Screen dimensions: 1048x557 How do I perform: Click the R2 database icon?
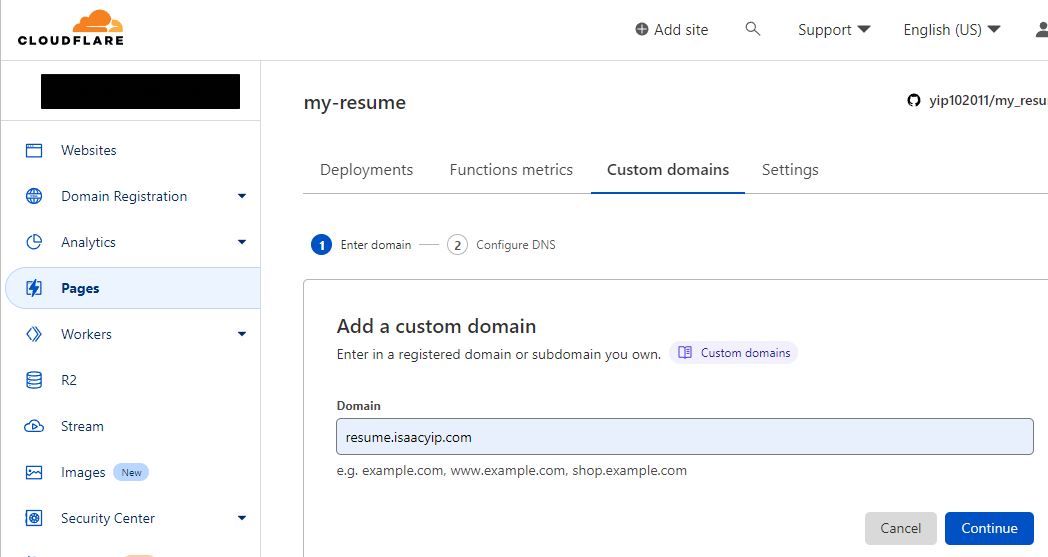click(34, 380)
